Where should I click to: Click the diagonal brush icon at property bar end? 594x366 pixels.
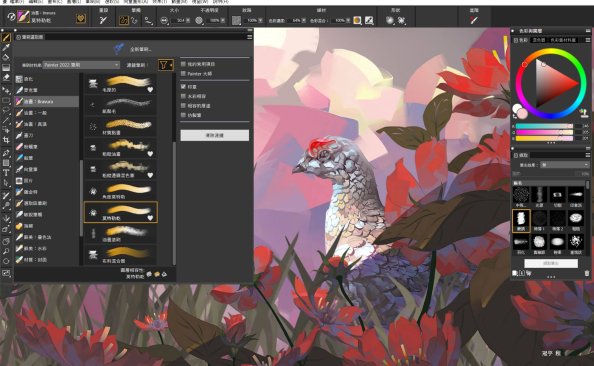[x=474, y=20]
